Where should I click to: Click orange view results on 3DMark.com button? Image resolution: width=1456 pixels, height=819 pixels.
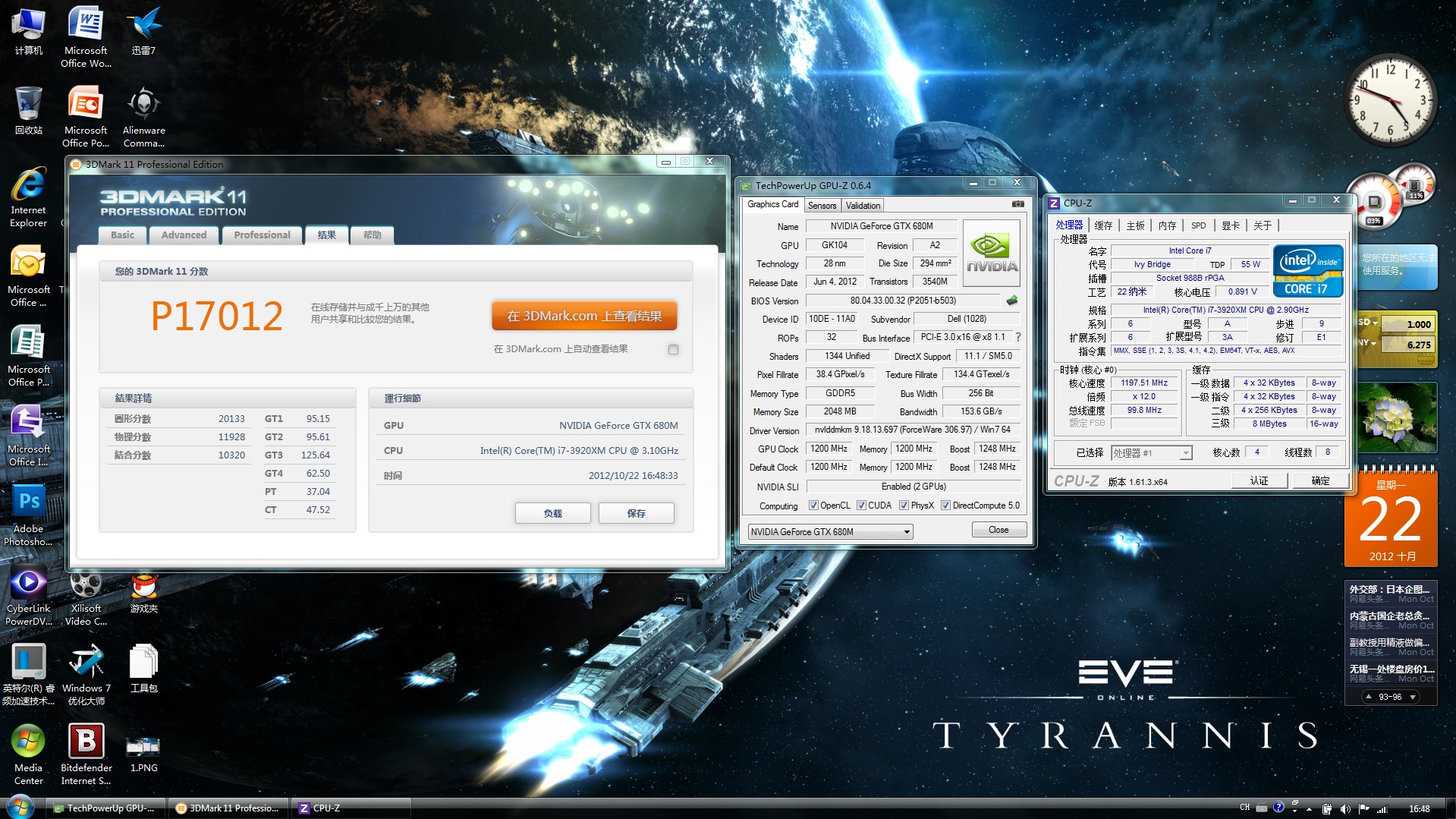click(x=584, y=316)
